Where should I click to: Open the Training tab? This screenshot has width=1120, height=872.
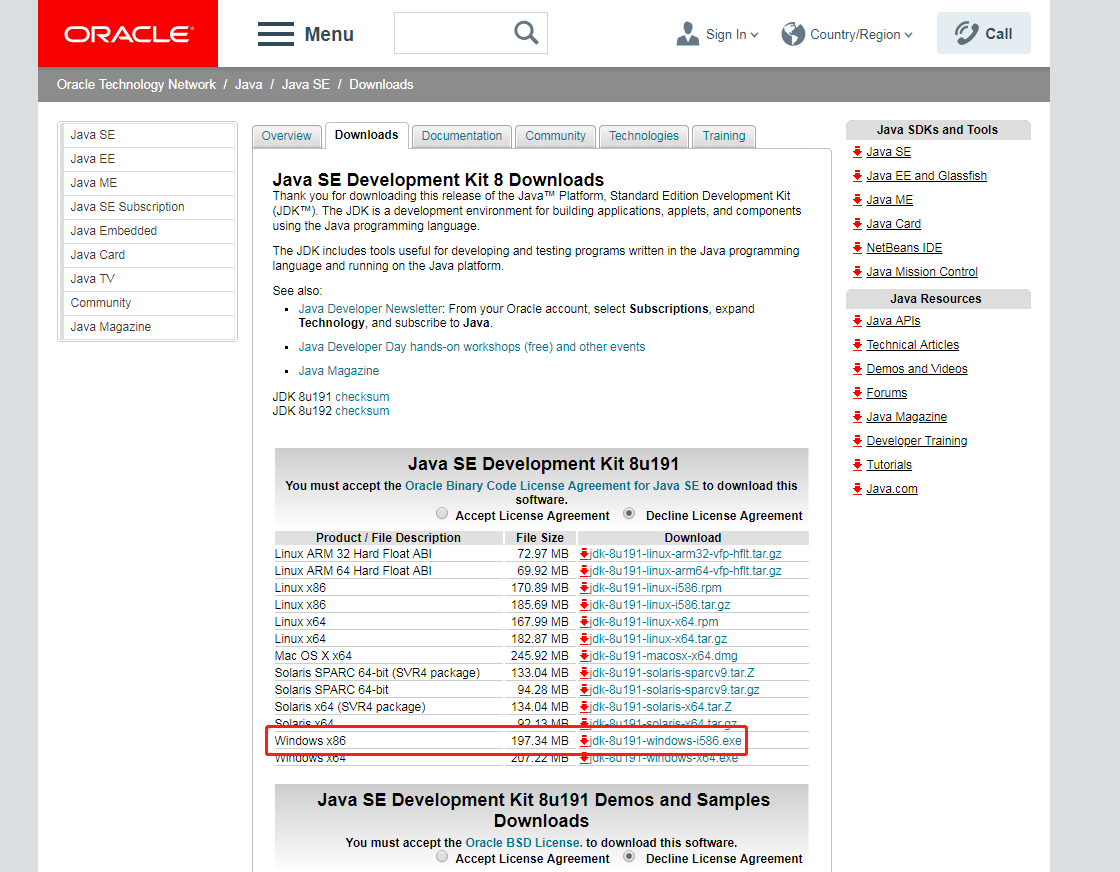(x=724, y=136)
